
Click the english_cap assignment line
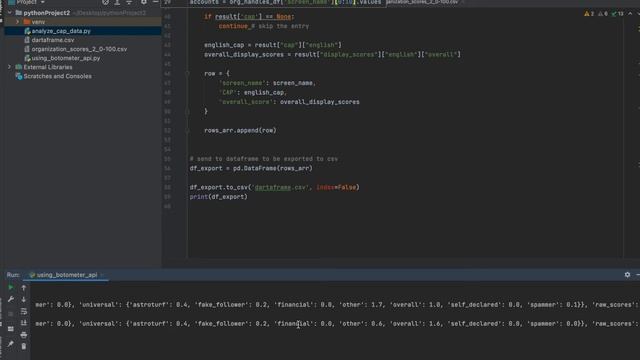(x=273, y=45)
